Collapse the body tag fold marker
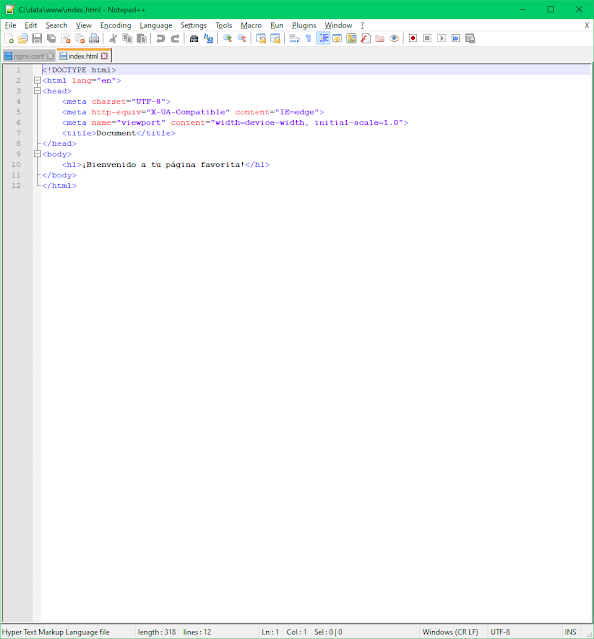Viewport: 594px width, 639px height. coord(37,154)
